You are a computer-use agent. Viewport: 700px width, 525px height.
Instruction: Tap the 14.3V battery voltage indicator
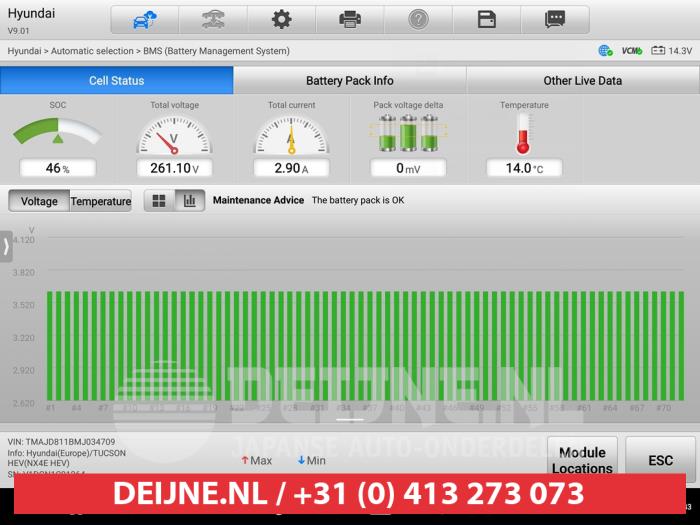coord(671,51)
